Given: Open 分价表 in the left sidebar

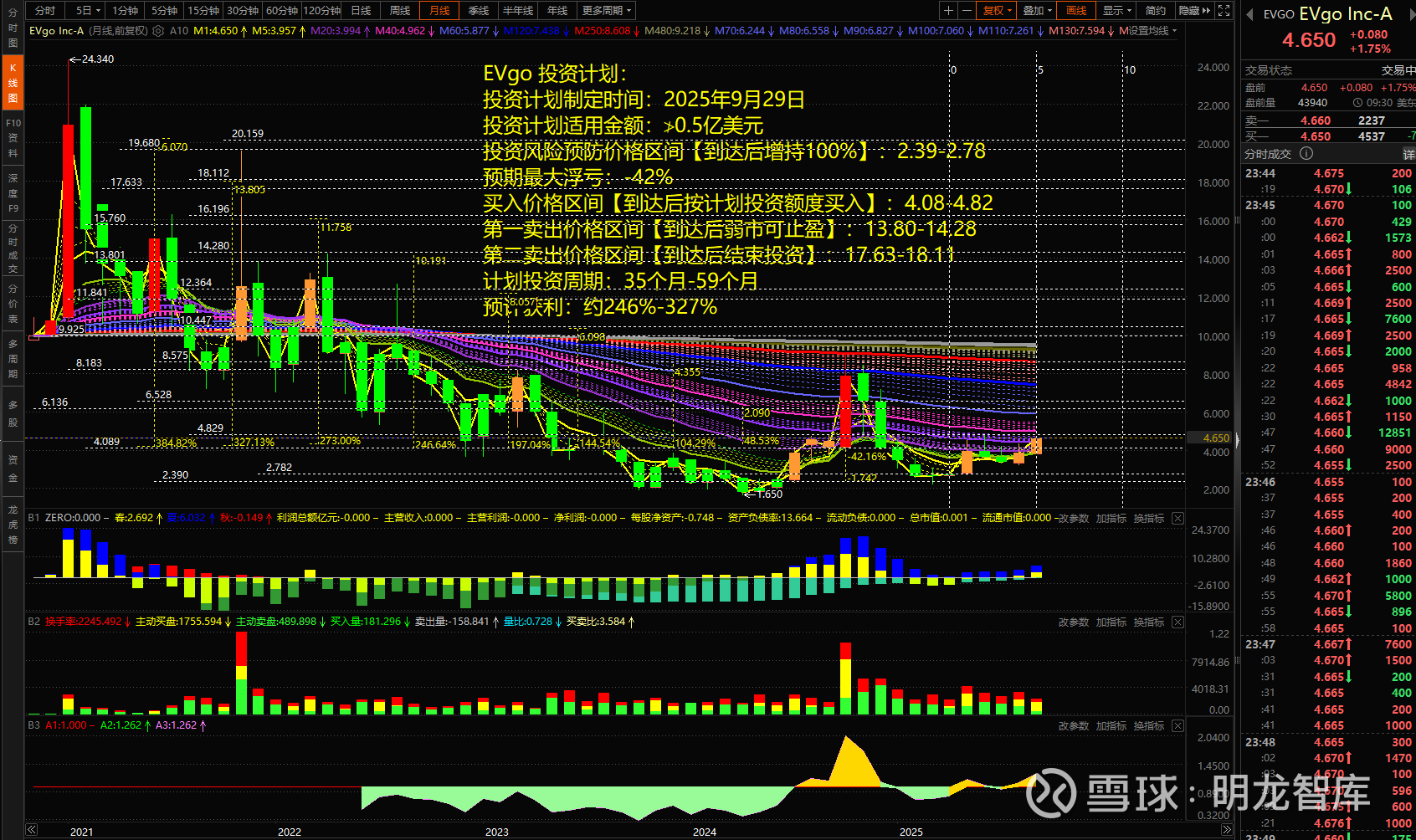Looking at the screenshot, I should (x=13, y=304).
